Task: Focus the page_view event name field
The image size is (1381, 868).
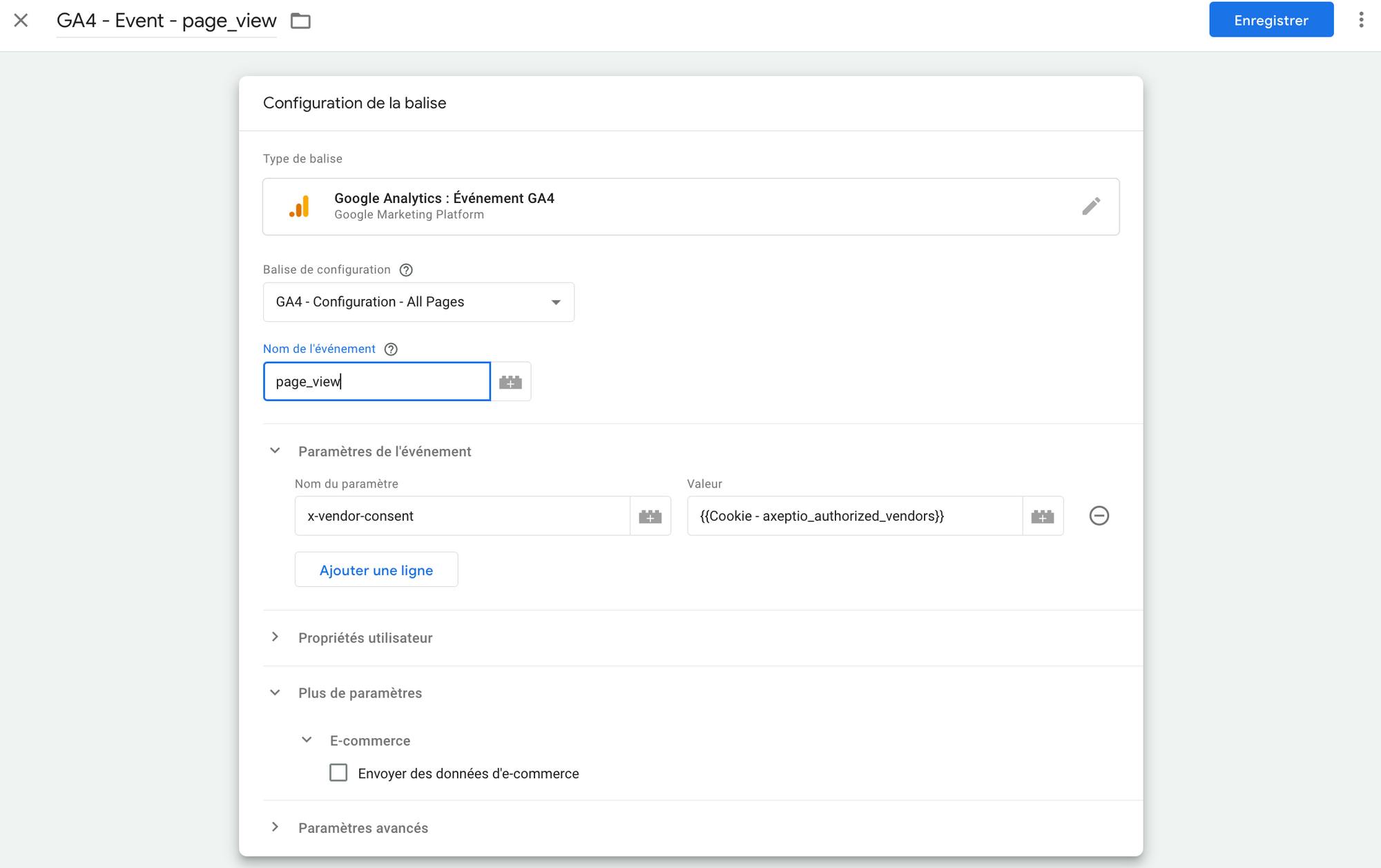Action: 377,381
